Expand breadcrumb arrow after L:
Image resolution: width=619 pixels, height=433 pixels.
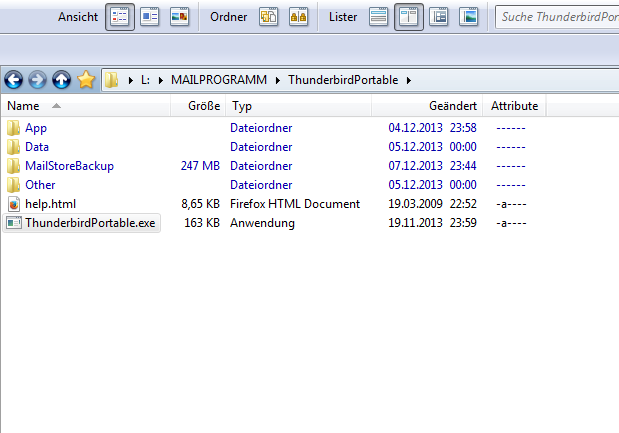[161, 81]
